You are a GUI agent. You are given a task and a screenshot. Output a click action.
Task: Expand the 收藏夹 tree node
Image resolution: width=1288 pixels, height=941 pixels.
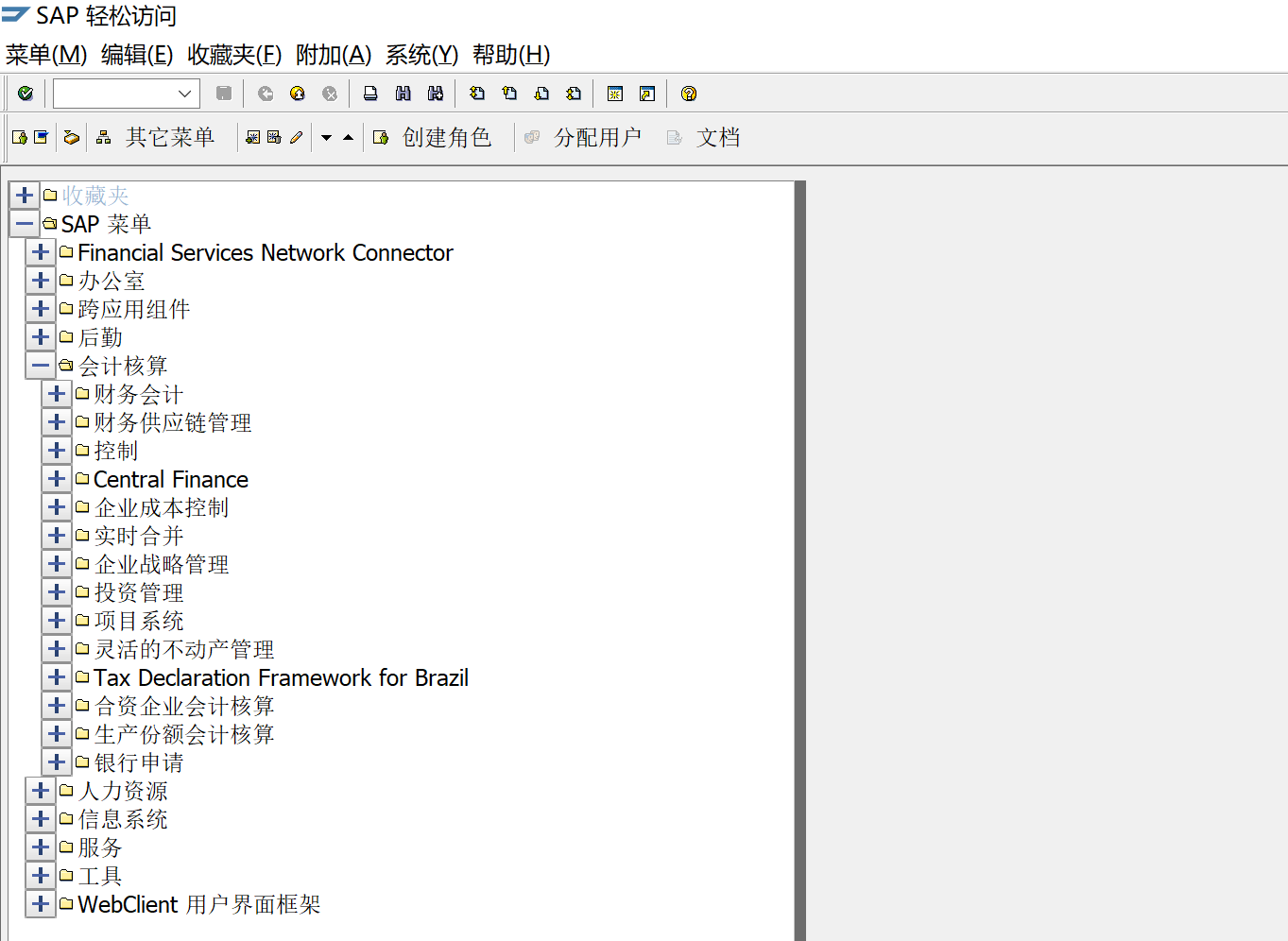pos(25,196)
